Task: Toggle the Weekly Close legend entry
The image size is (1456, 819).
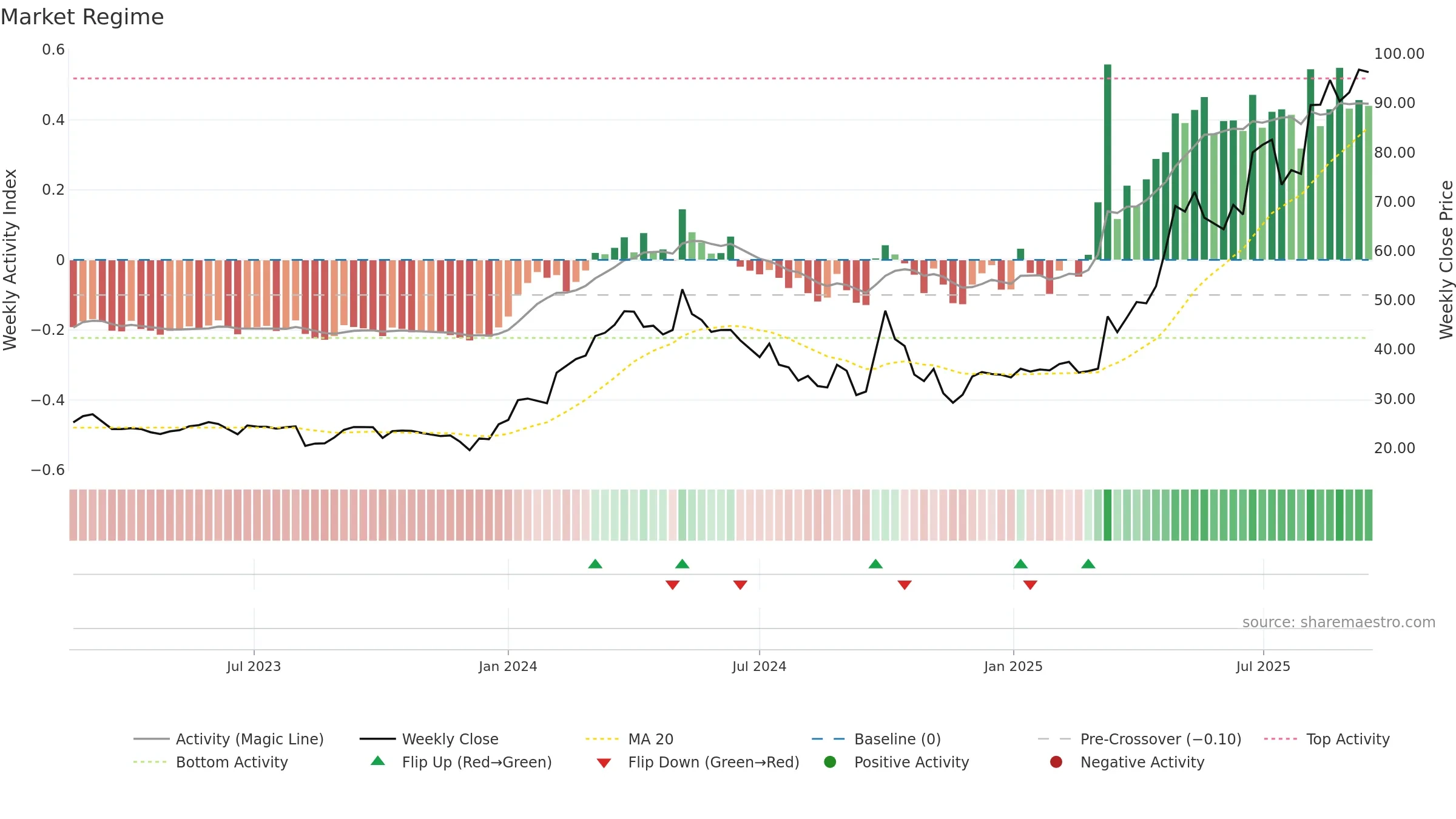Action: [429, 739]
